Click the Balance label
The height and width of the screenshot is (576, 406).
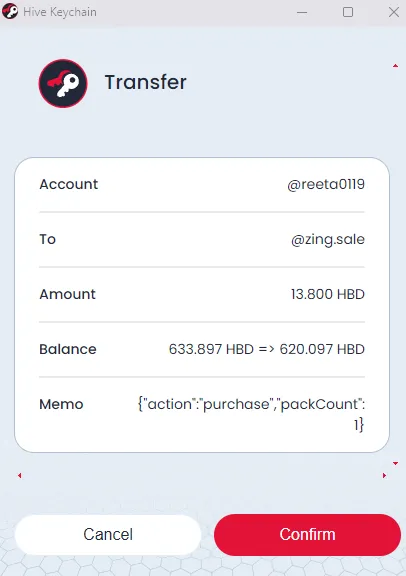click(x=68, y=349)
